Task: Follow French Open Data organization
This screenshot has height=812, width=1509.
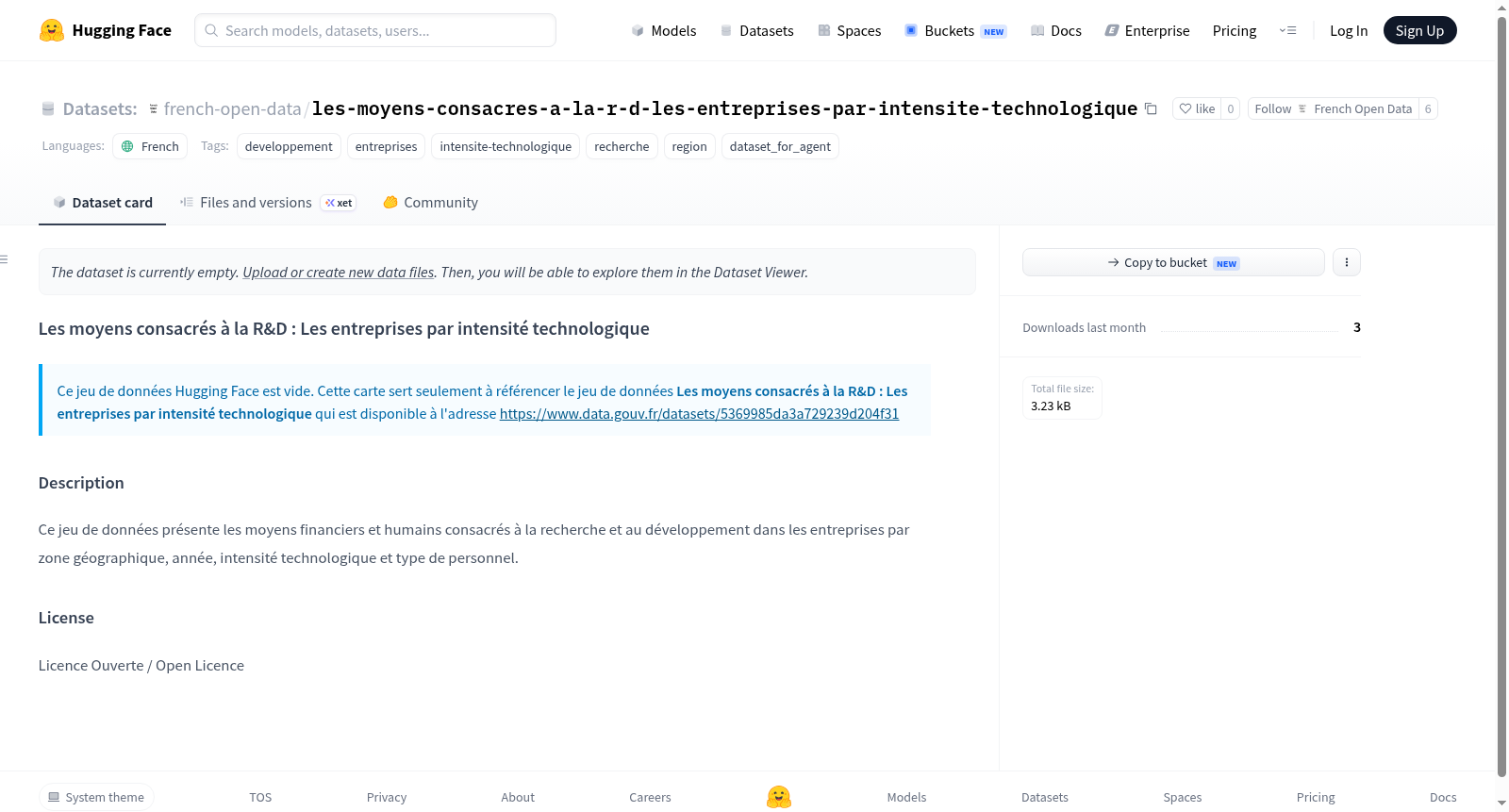Action: coord(1334,108)
